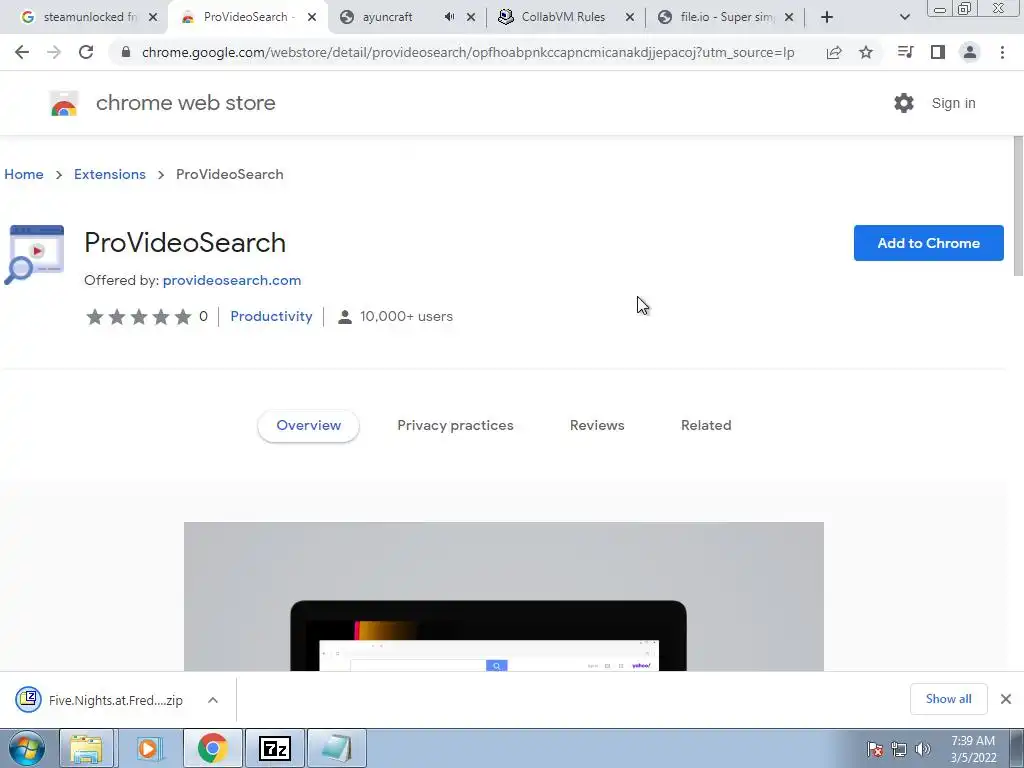Screen dimensions: 1024x768
Task: Click the 10,000+ users text
Action: tap(406, 316)
